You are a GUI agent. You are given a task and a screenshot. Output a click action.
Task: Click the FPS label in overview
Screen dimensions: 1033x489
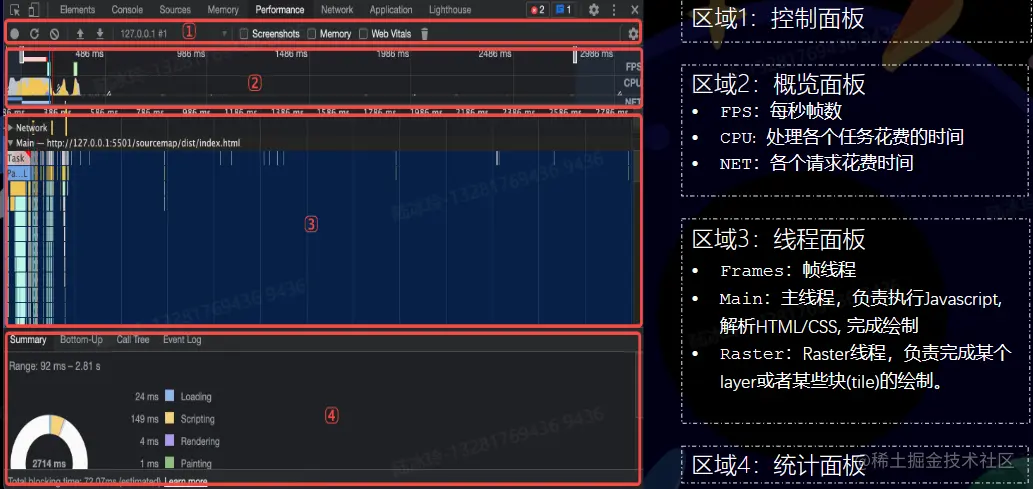tap(632, 67)
